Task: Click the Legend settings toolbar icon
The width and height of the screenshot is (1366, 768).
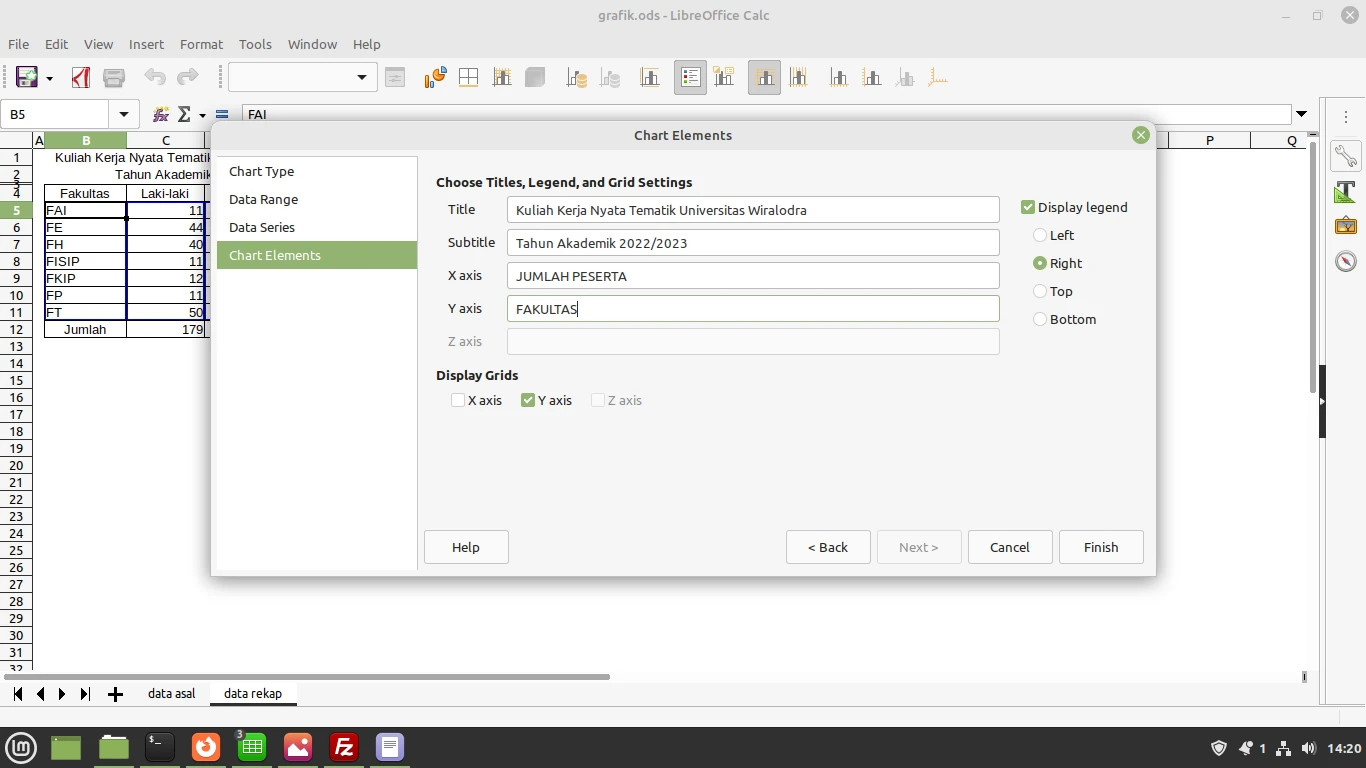Action: (x=724, y=78)
